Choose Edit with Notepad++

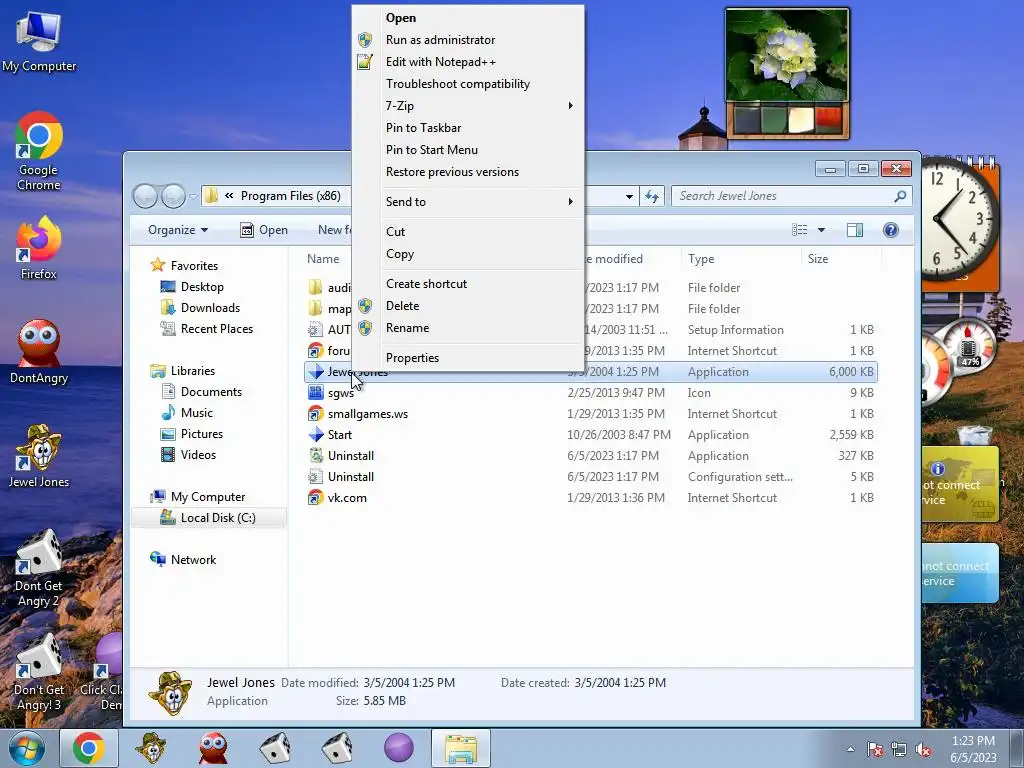(x=468, y=62)
